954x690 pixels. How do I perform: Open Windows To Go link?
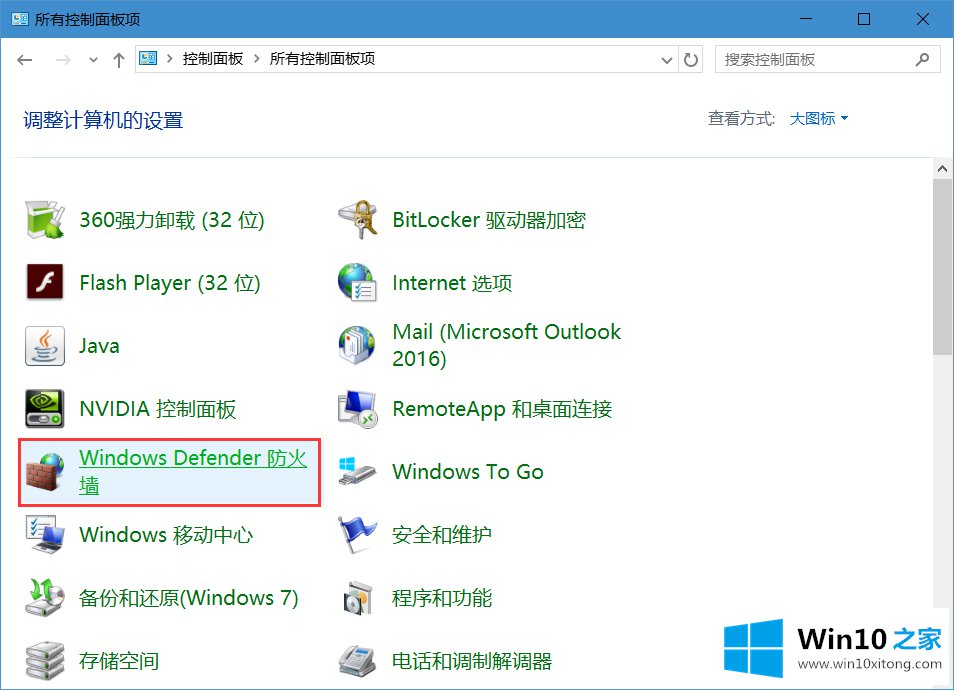(468, 472)
